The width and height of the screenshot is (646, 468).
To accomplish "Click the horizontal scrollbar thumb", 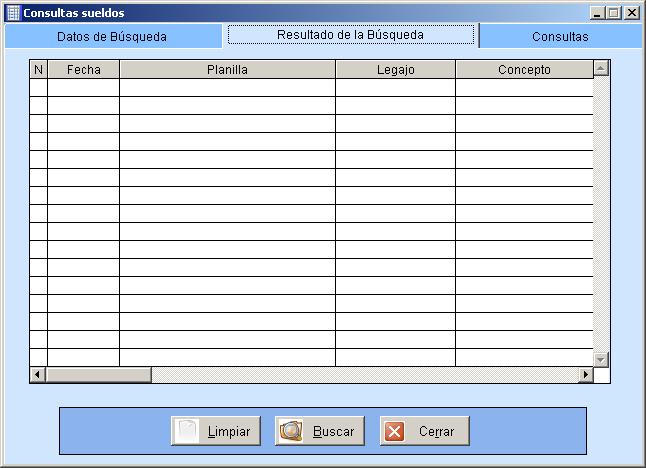I will coord(98,375).
